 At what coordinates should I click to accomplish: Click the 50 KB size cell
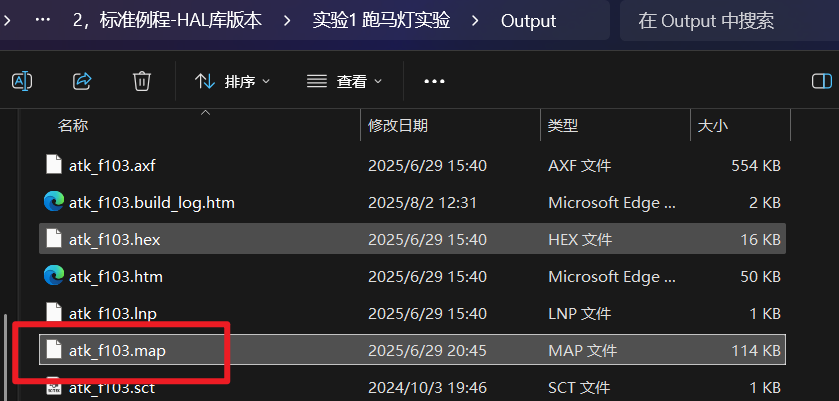click(760, 276)
